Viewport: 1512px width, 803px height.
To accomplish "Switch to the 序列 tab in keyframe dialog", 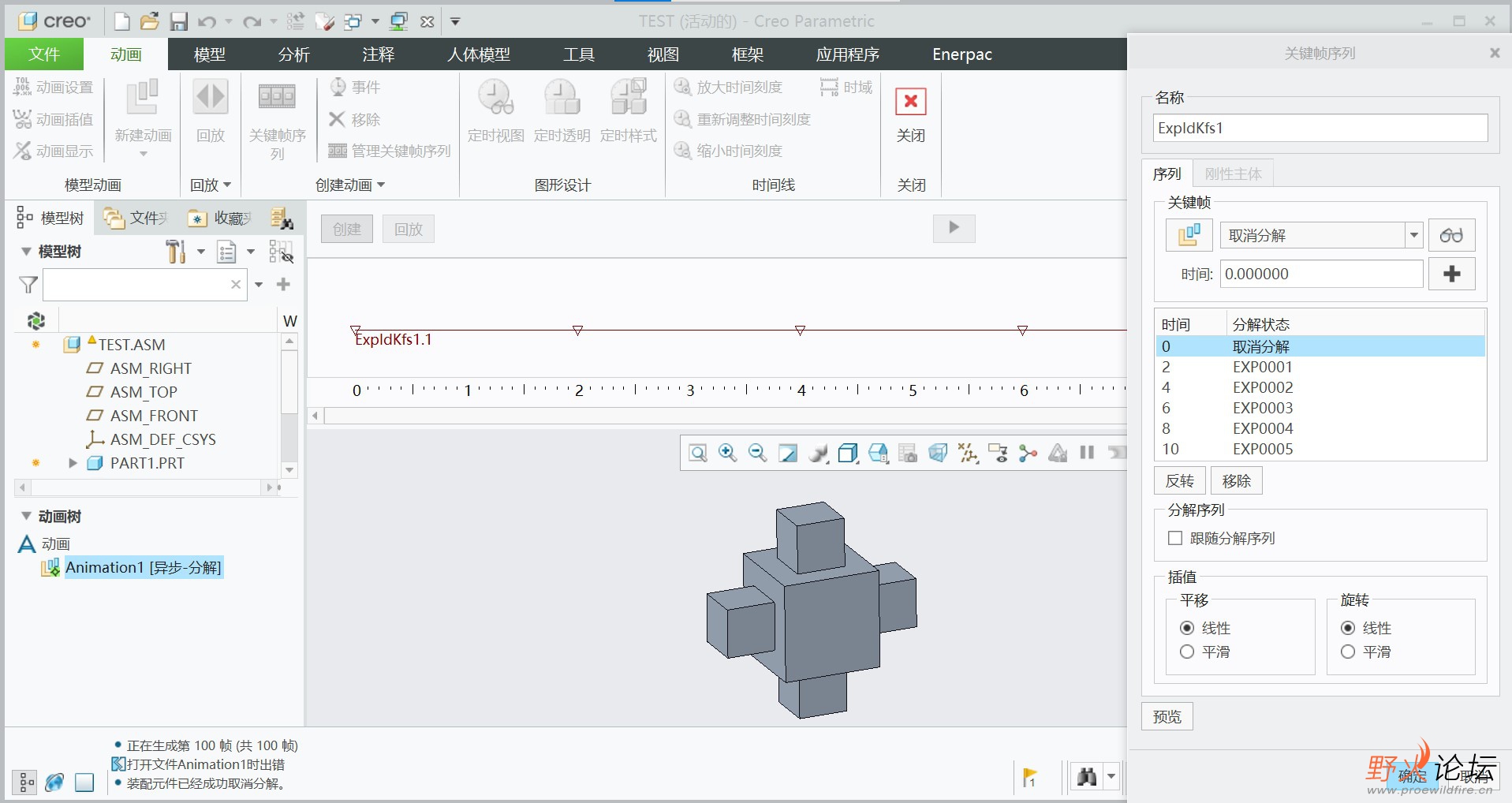I will (1167, 174).
